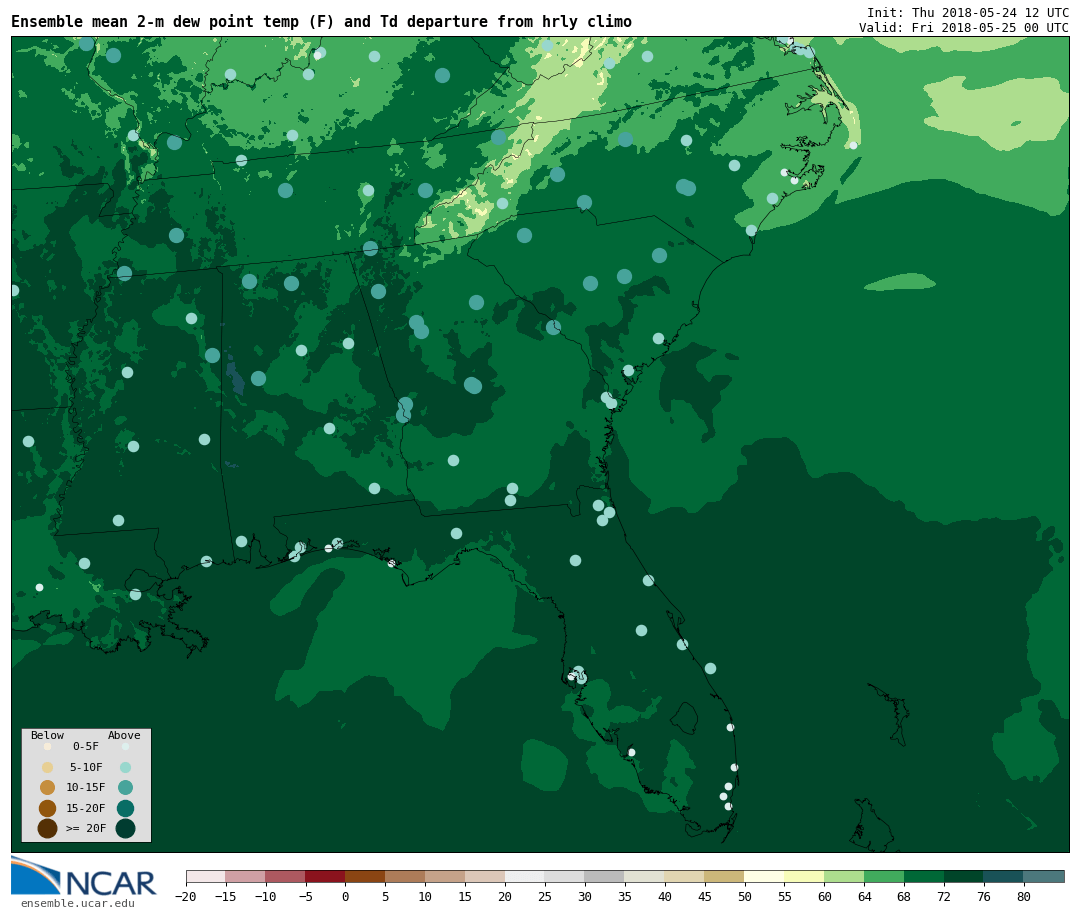Pick the 76 to 80 dark teal swatch

pos(1004,876)
